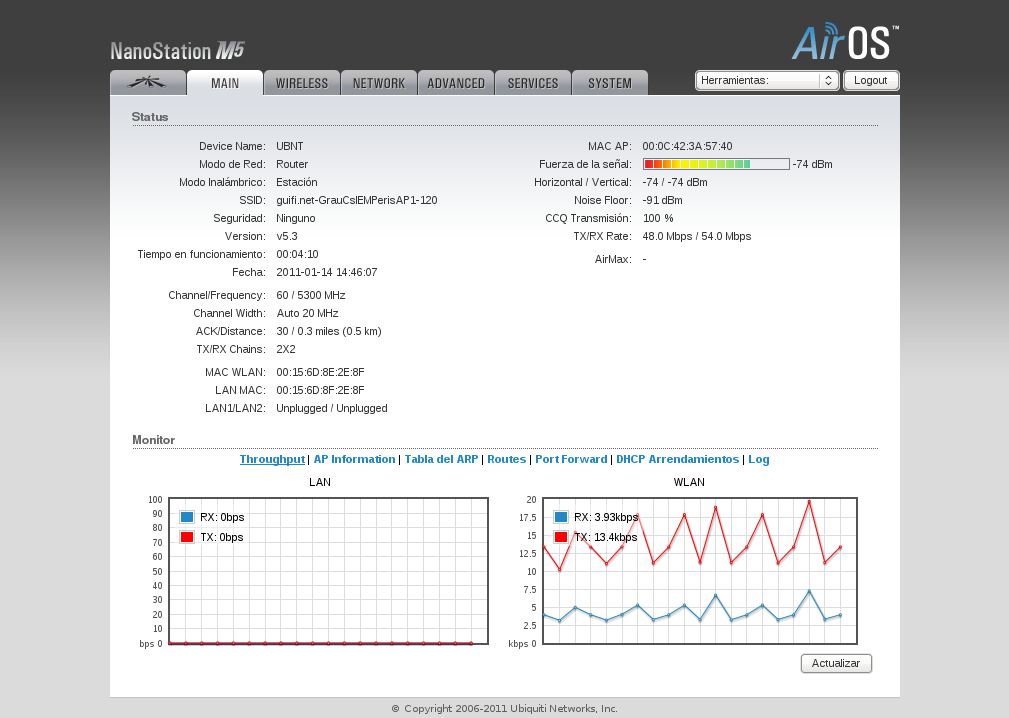The image size is (1009, 718).
Task: Switch to the Wireless tab
Action: coord(302,83)
